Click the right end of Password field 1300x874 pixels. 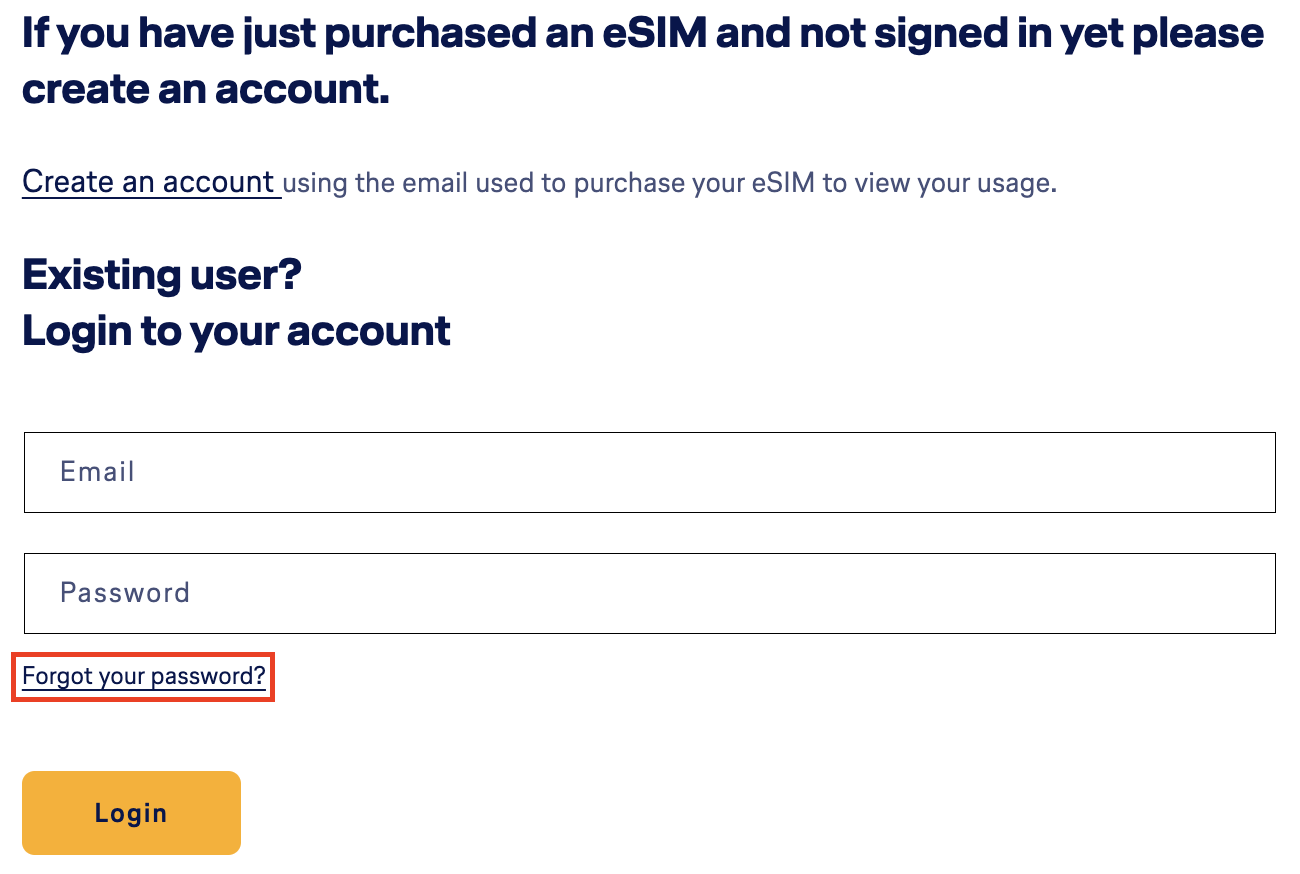click(x=1240, y=593)
